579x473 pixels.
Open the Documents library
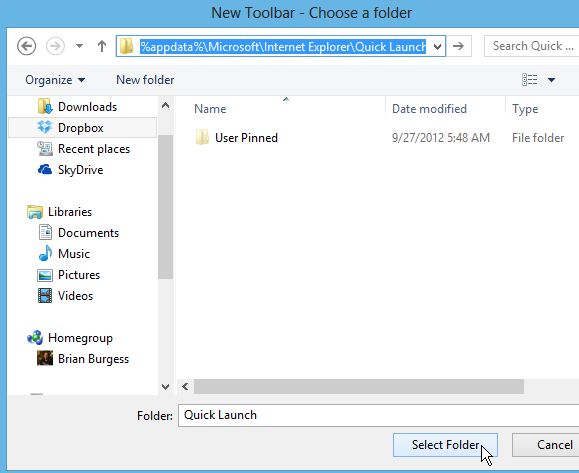(x=88, y=233)
